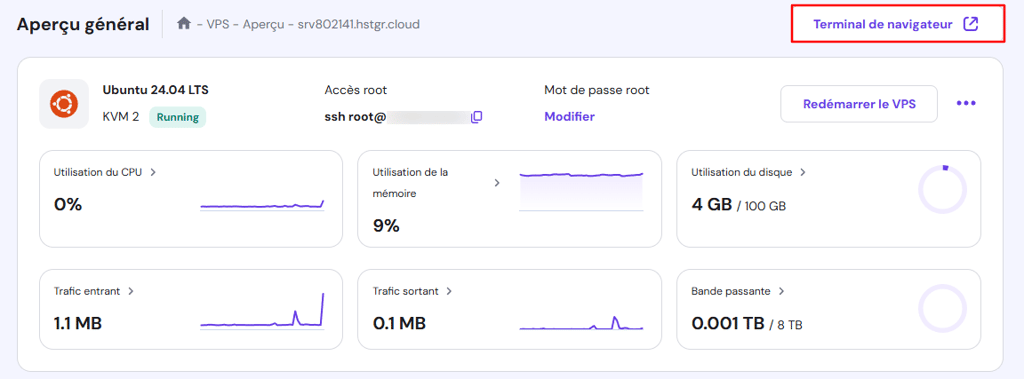Click the Running status badge
1024x379 pixels.
point(178,118)
